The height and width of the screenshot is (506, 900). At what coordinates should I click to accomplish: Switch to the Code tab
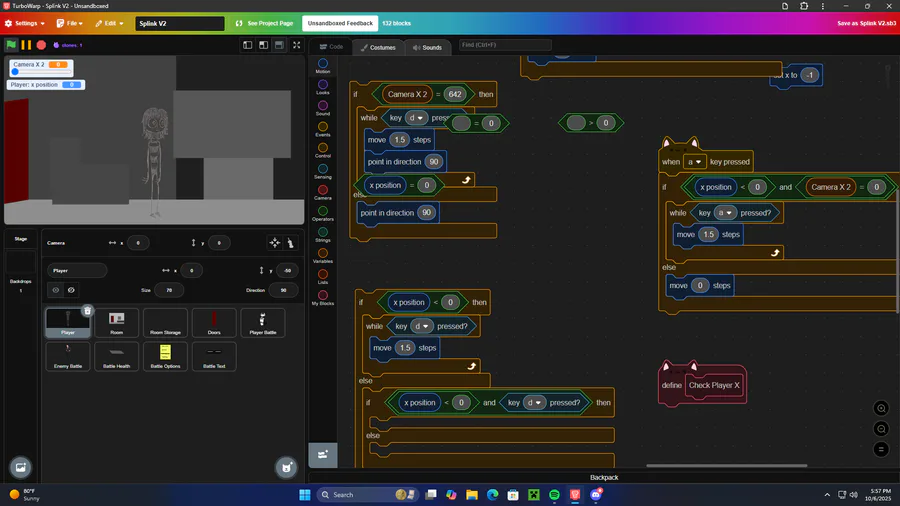pyautogui.click(x=331, y=47)
